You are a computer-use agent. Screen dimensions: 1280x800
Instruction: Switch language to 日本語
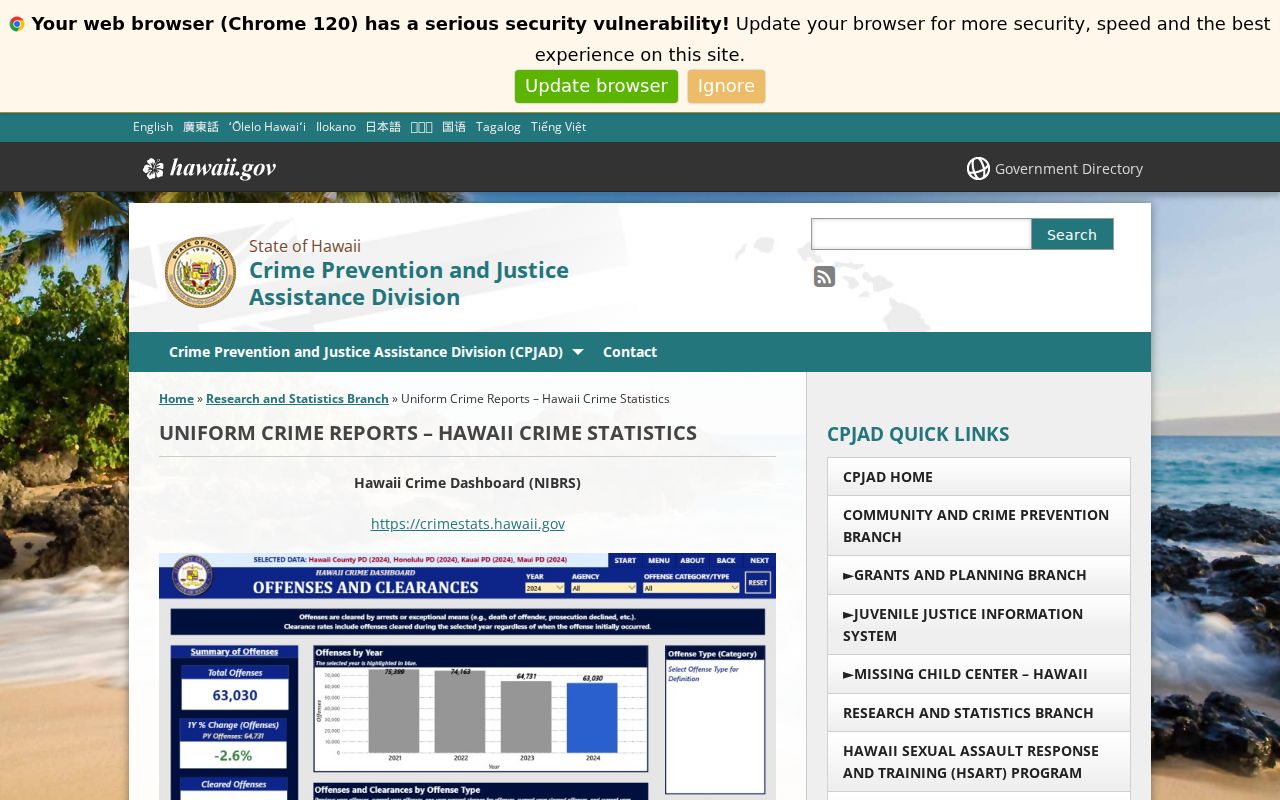pos(383,127)
